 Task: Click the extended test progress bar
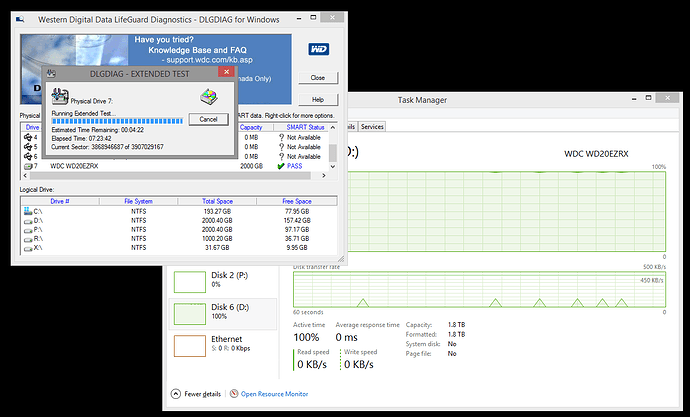[x=117, y=121]
